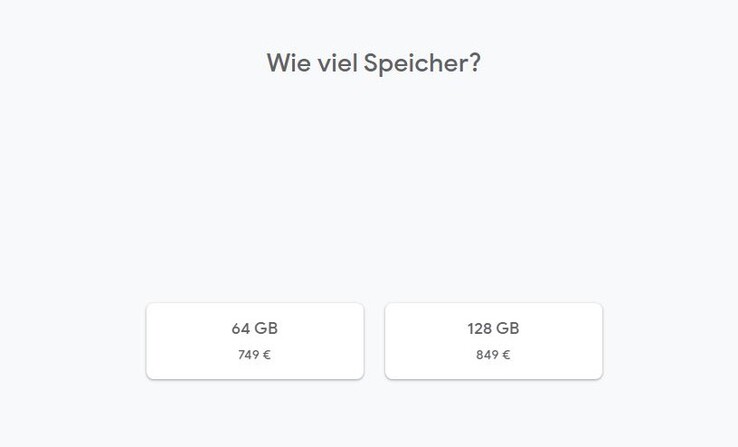Select 128 GB for 849 €
738x447 pixels.
click(x=493, y=341)
